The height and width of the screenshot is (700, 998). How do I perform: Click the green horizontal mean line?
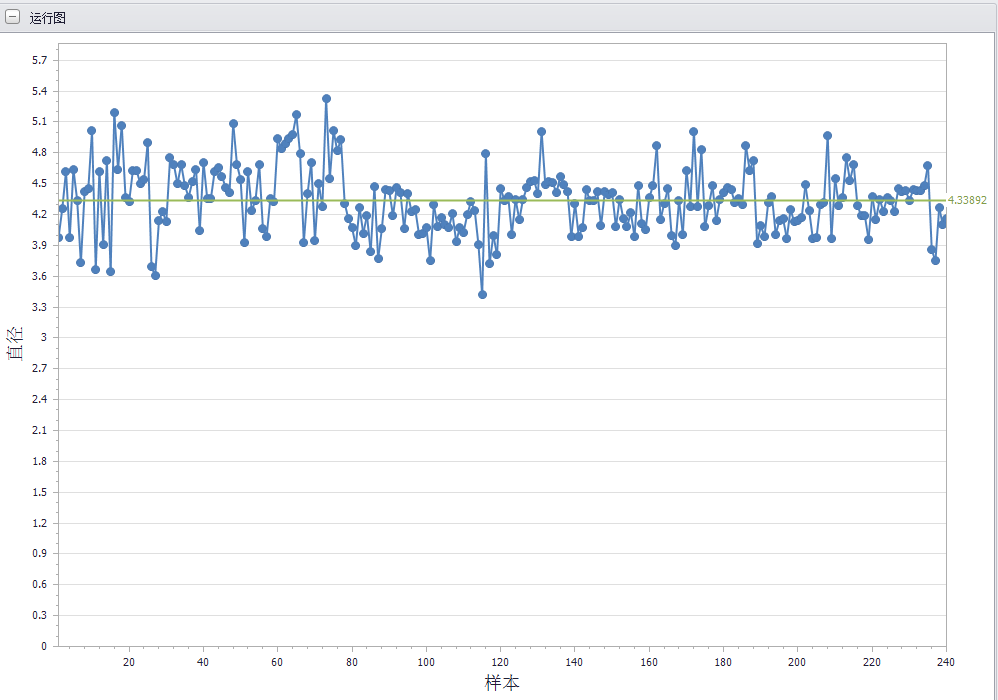pyautogui.click(x=600, y=200)
